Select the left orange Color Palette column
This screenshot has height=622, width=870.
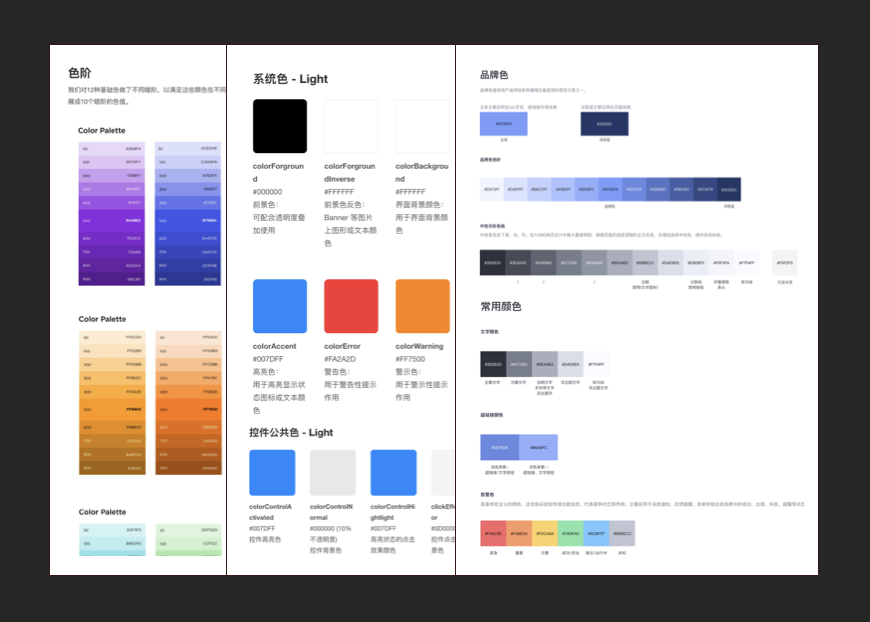112,403
